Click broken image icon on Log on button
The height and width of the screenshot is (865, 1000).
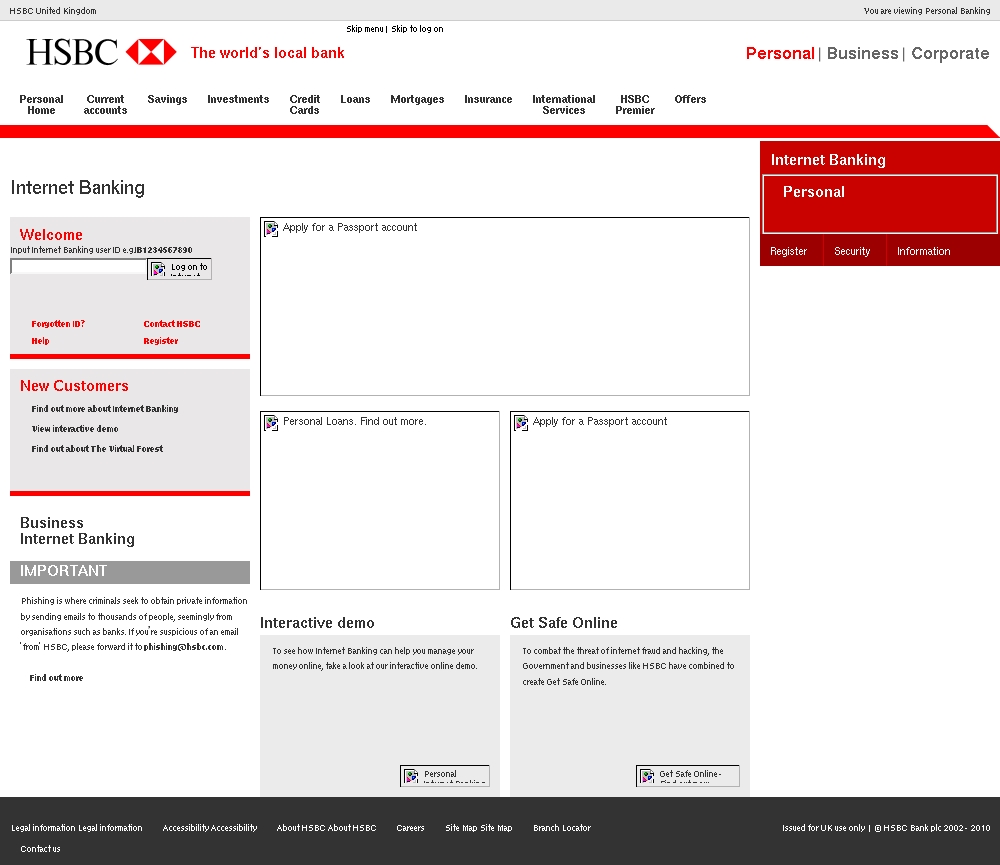point(158,269)
